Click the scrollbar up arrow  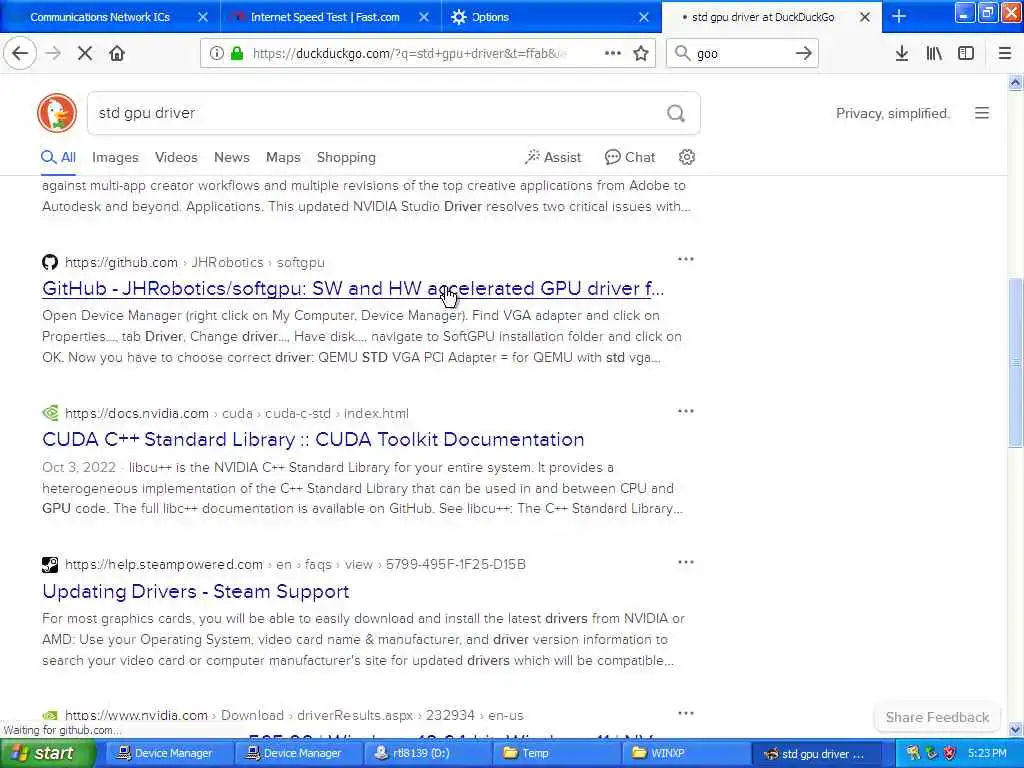click(x=1015, y=82)
